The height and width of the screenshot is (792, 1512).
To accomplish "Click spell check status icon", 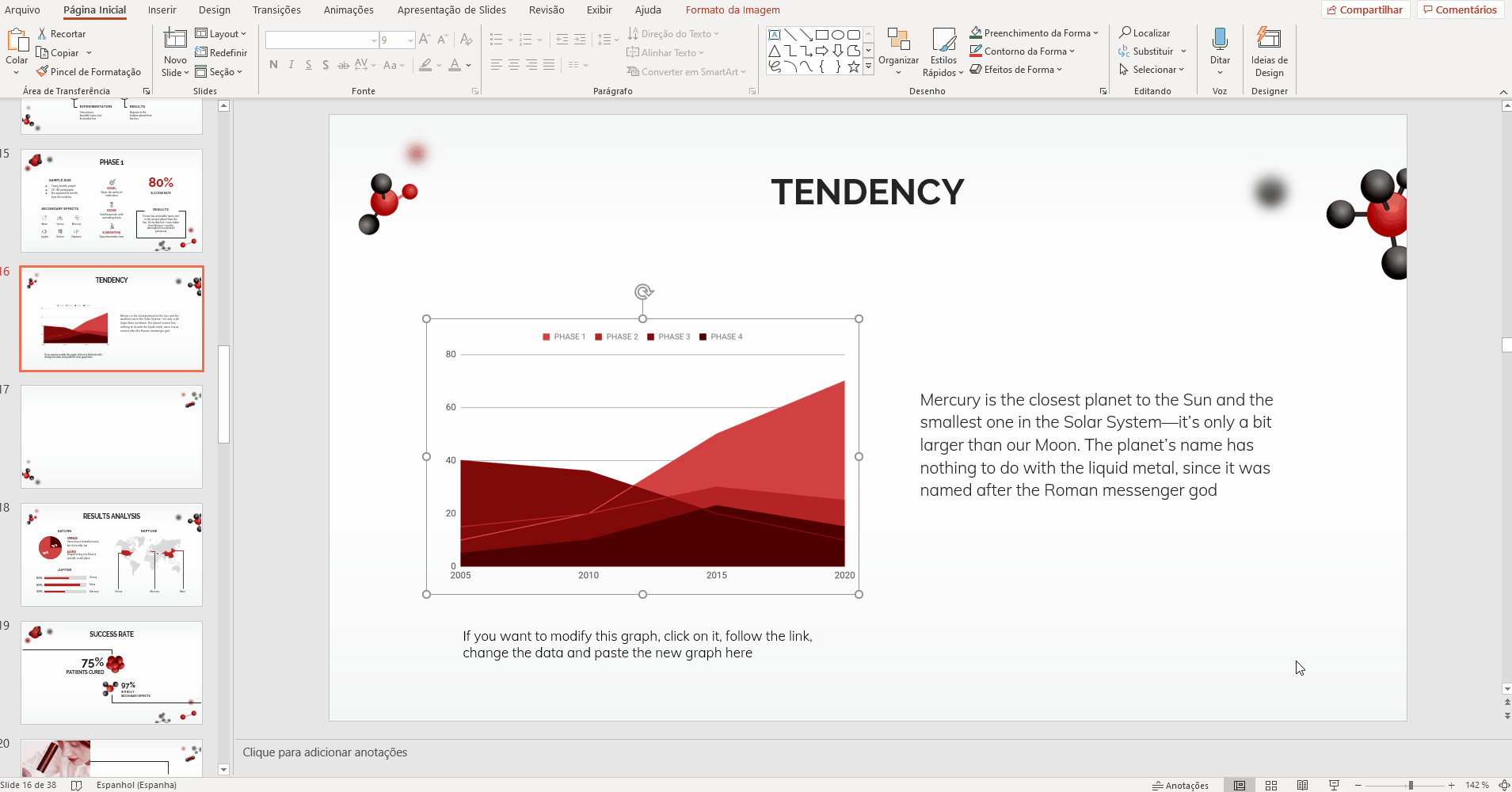I will click(x=77, y=785).
